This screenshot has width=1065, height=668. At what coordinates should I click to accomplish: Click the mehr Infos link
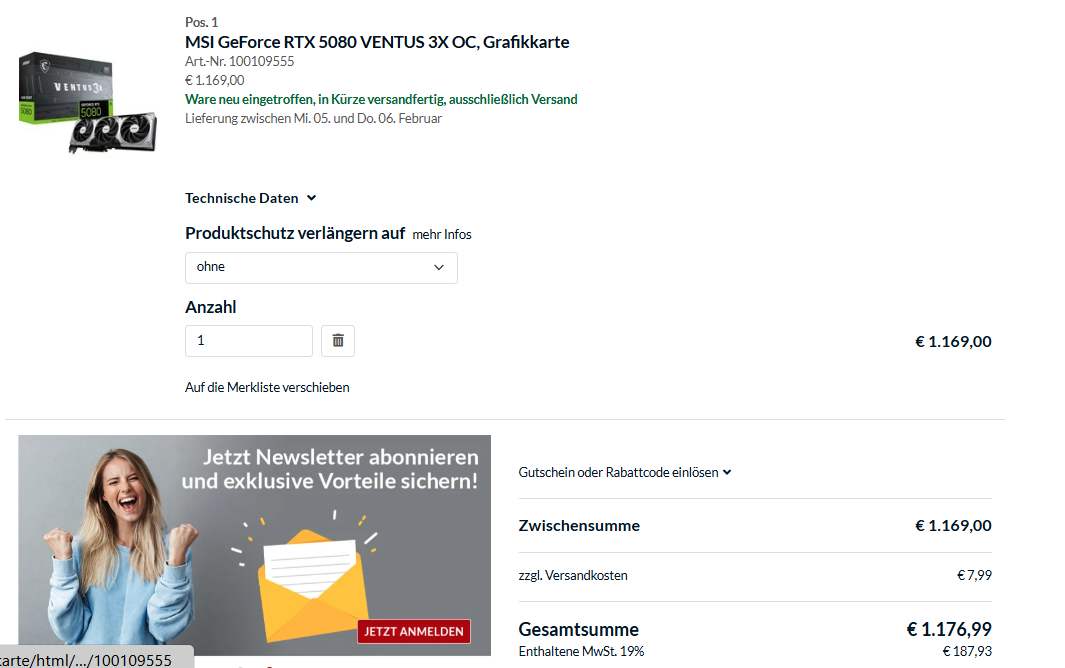coord(442,234)
